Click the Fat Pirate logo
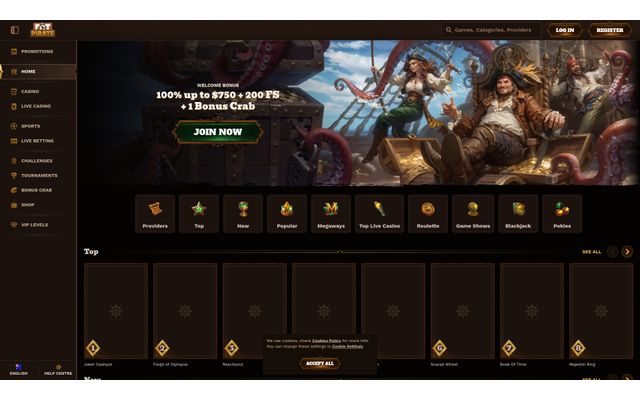Screen dimensions: 640x400 (x=43, y=30)
